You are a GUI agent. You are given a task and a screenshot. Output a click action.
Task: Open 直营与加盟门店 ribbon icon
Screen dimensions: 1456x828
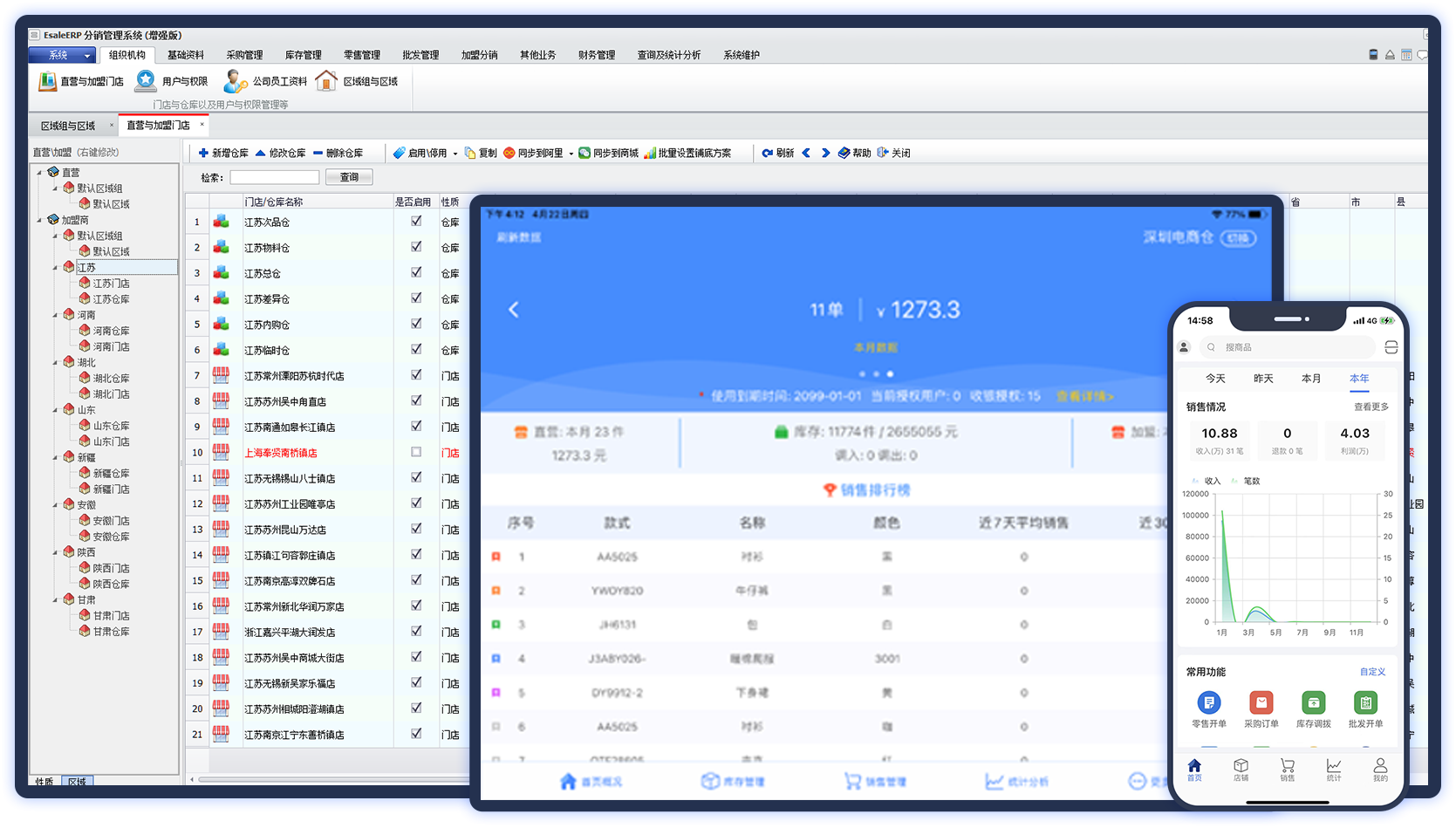[x=47, y=81]
